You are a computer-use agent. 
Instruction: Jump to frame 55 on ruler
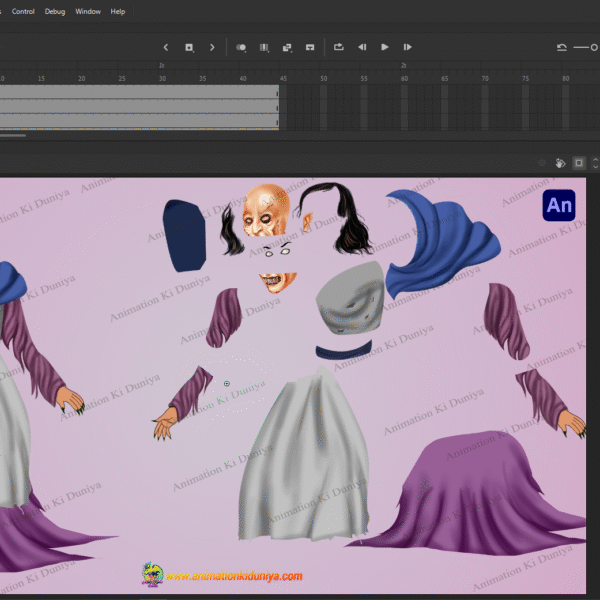coord(364,78)
